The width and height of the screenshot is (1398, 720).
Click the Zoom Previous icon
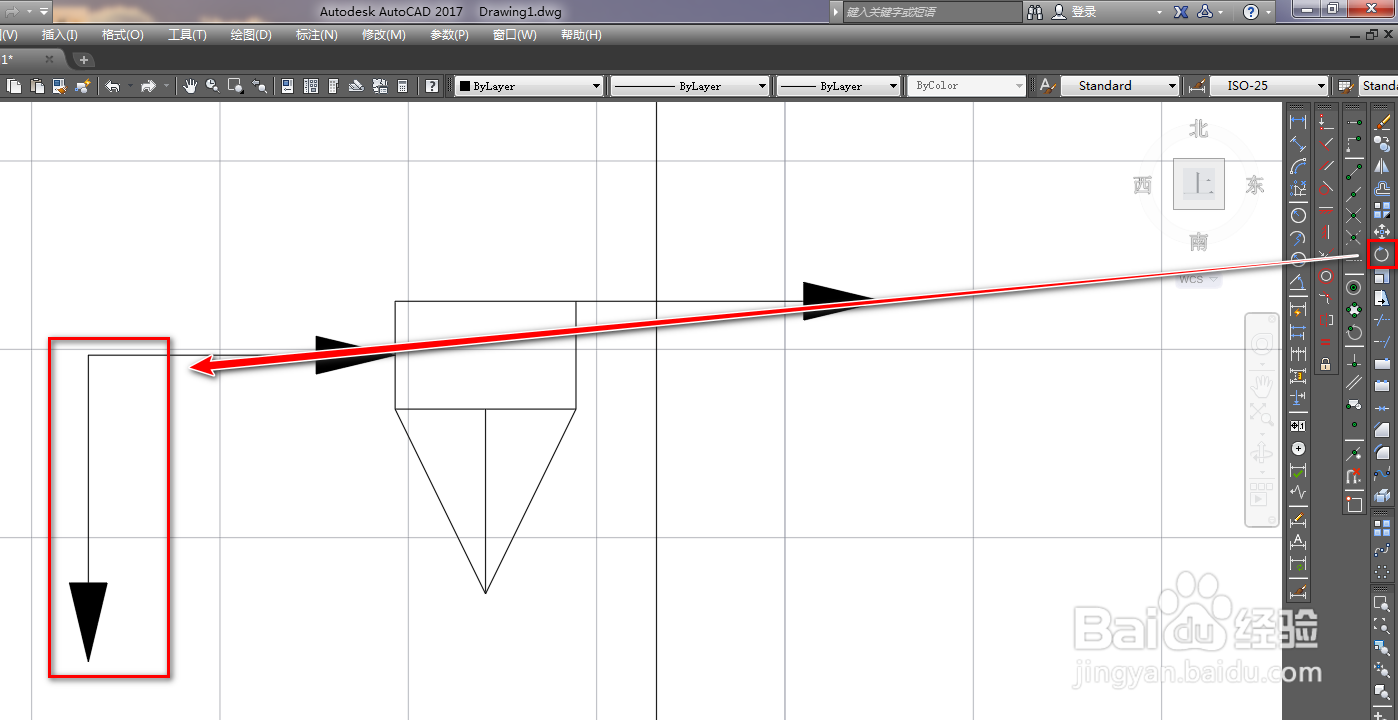pos(259,86)
